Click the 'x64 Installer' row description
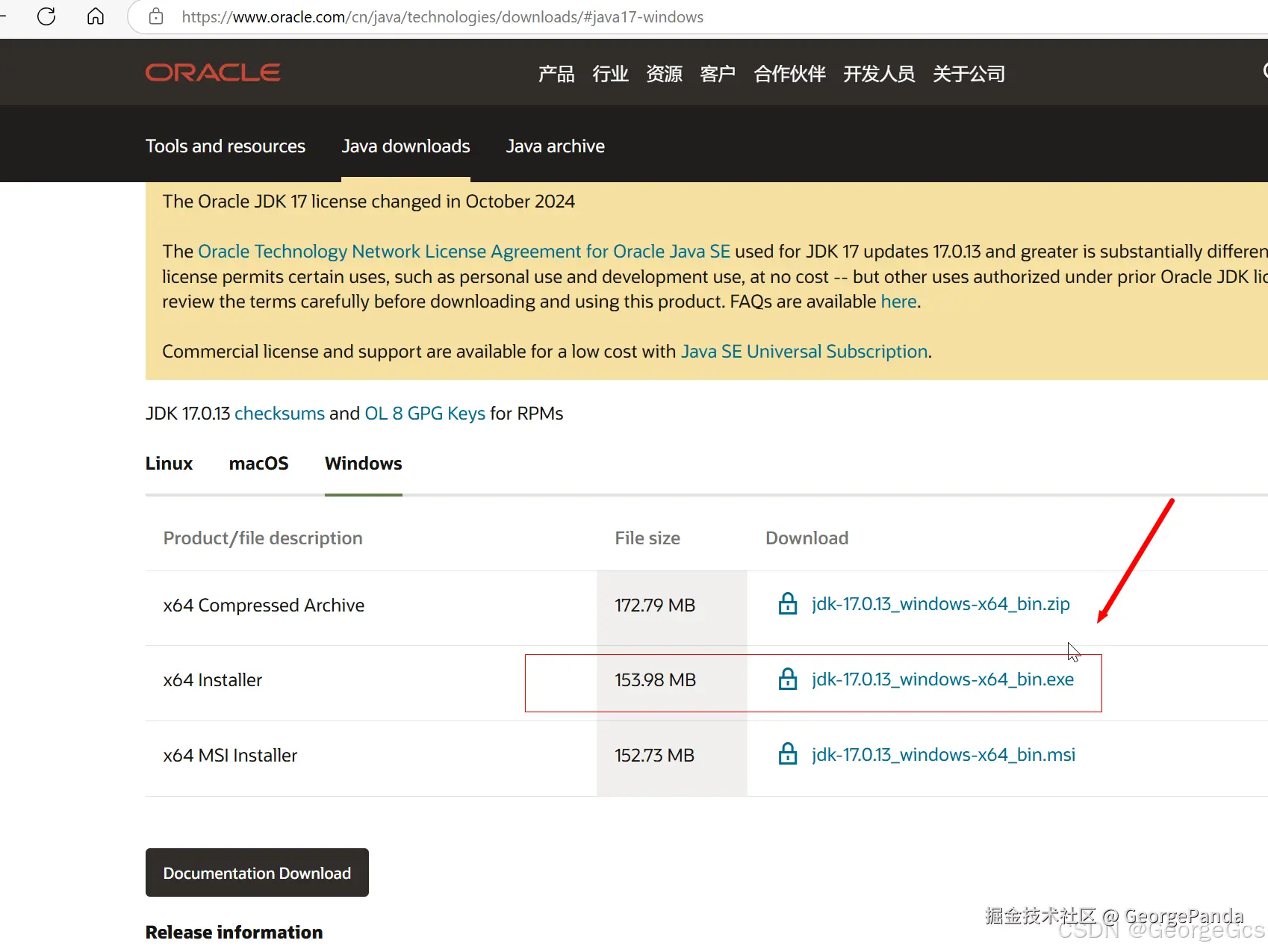Image resolution: width=1268 pixels, height=952 pixels. [213, 680]
